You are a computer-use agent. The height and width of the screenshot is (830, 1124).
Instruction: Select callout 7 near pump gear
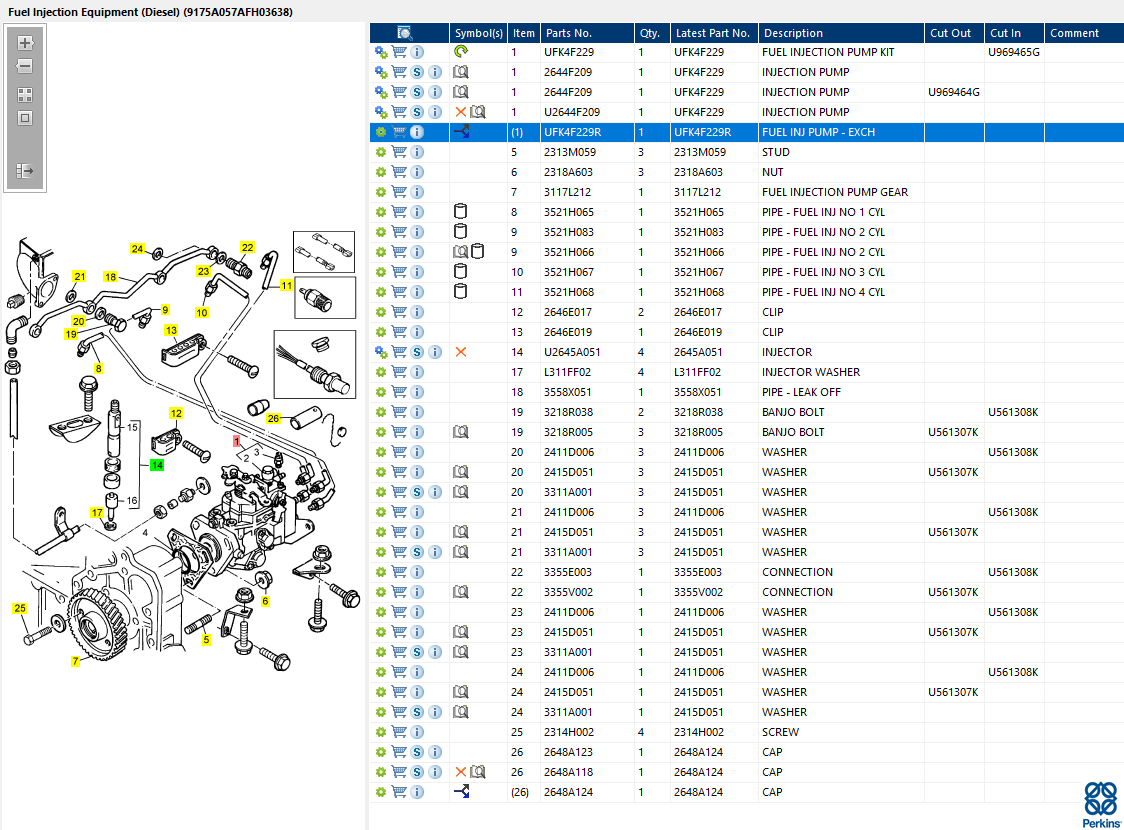(75, 661)
